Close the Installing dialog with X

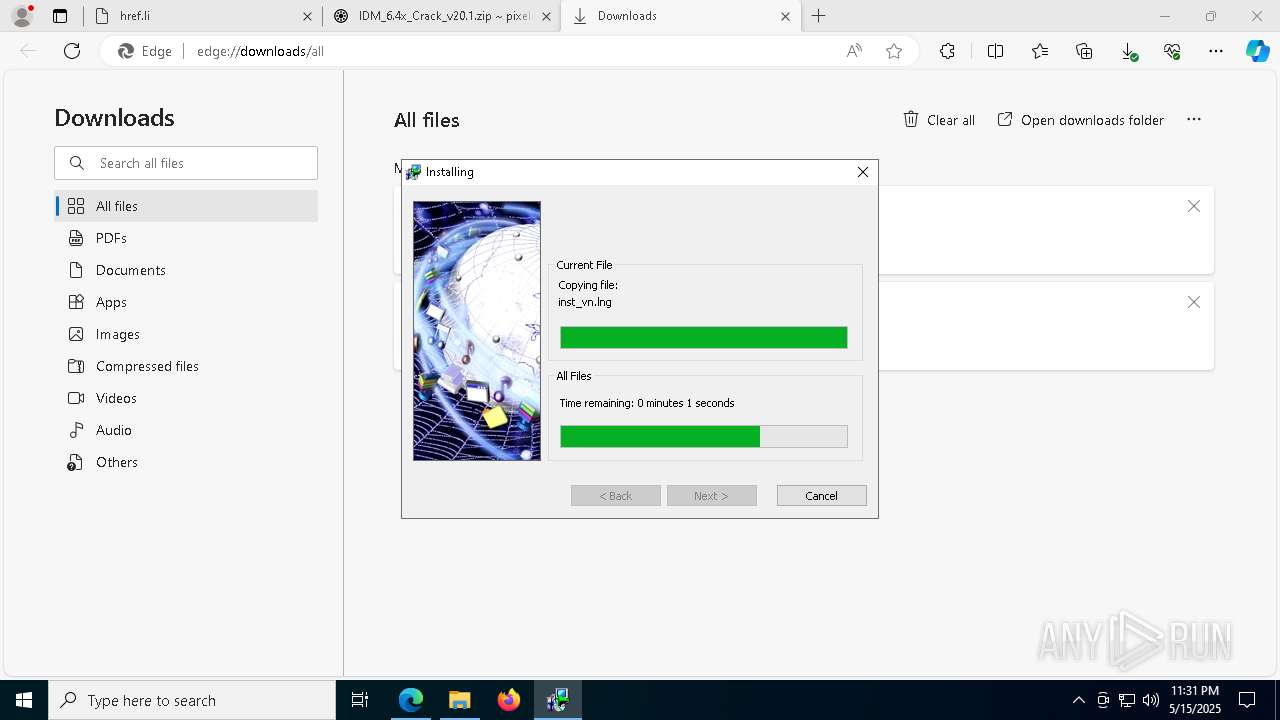(x=863, y=172)
